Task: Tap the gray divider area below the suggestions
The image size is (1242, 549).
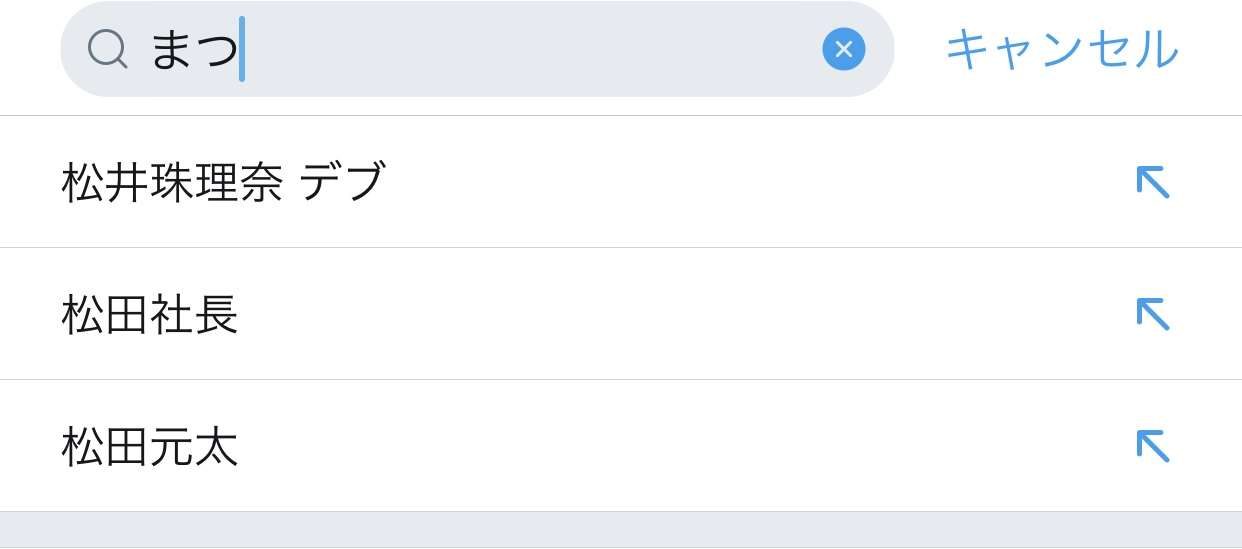Action: pos(621,530)
